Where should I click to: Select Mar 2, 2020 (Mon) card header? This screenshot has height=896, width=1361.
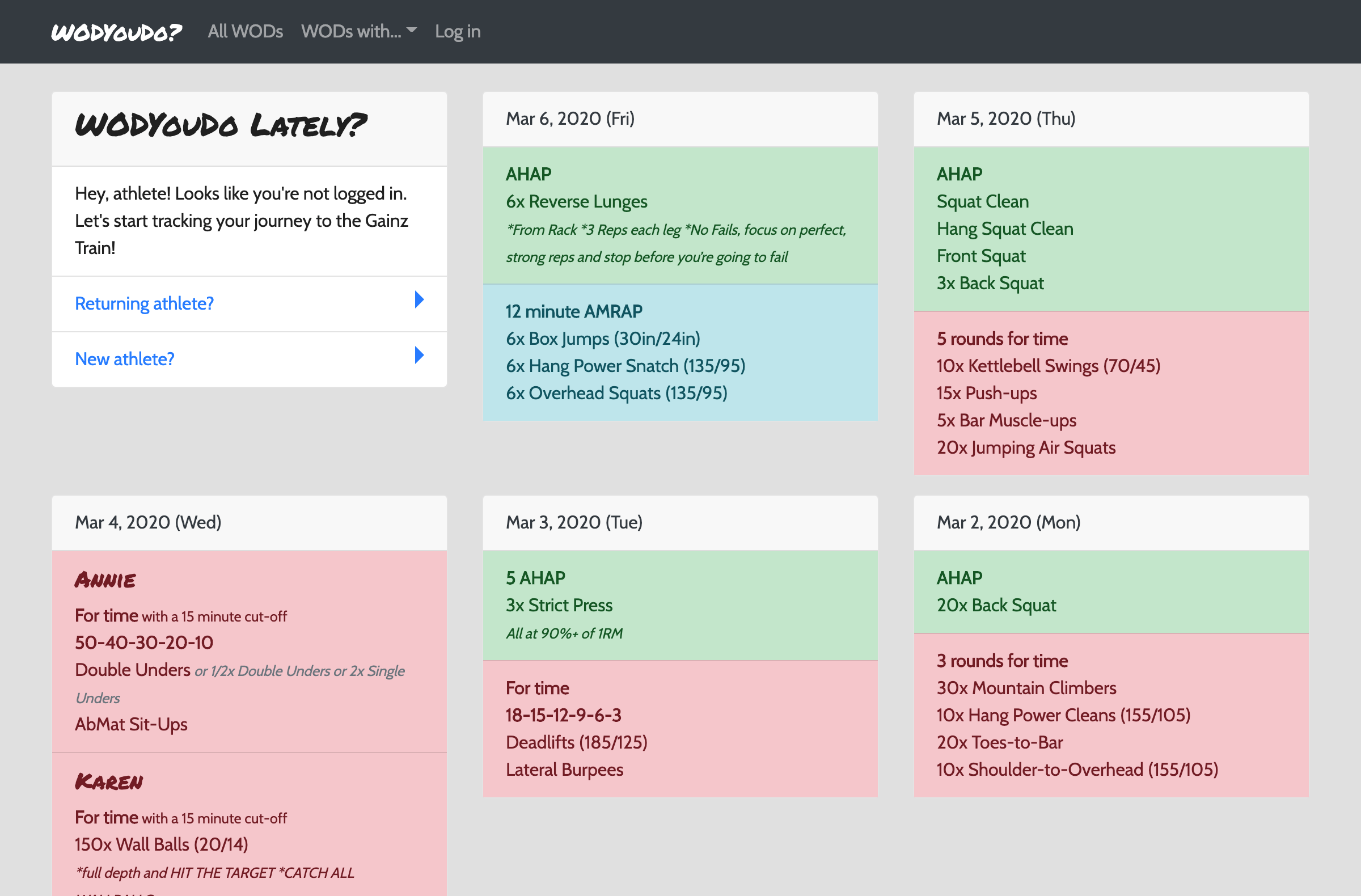click(x=1110, y=523)
